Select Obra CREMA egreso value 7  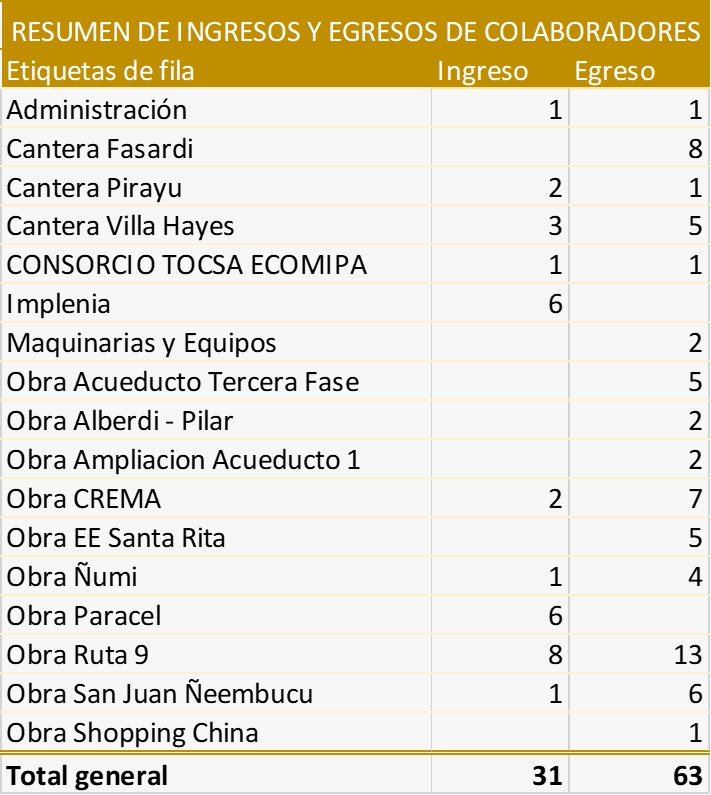695,499
